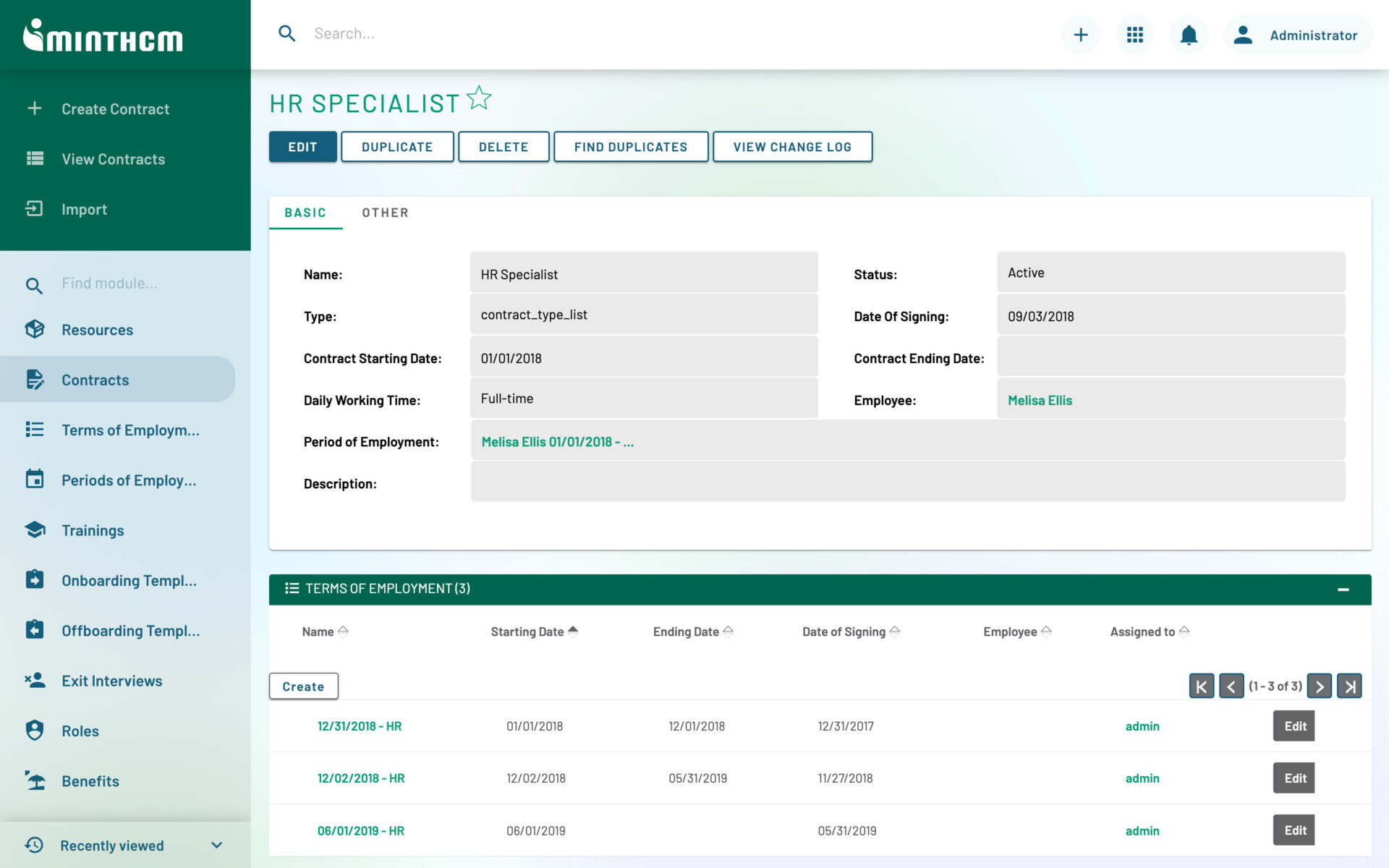This screenshot has height=868, width=1389.
Task: Open the Periods of Employment module icon
Action: pyautogui.click(x=34, y=480)
